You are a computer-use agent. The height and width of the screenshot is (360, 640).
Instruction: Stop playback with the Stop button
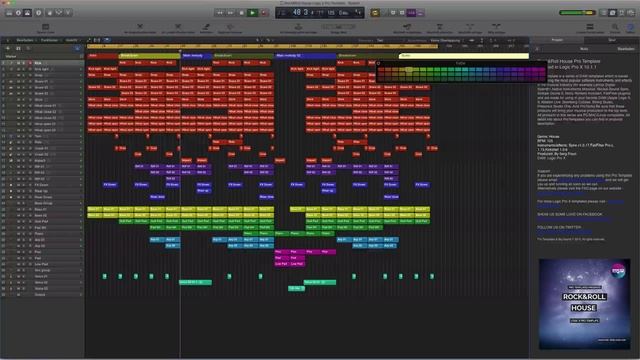tap(242, 13)
